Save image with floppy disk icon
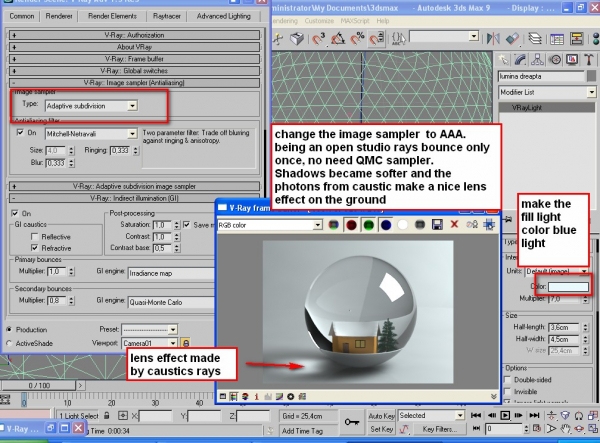This screenshot has height=443, width=600. pos(437,225)
